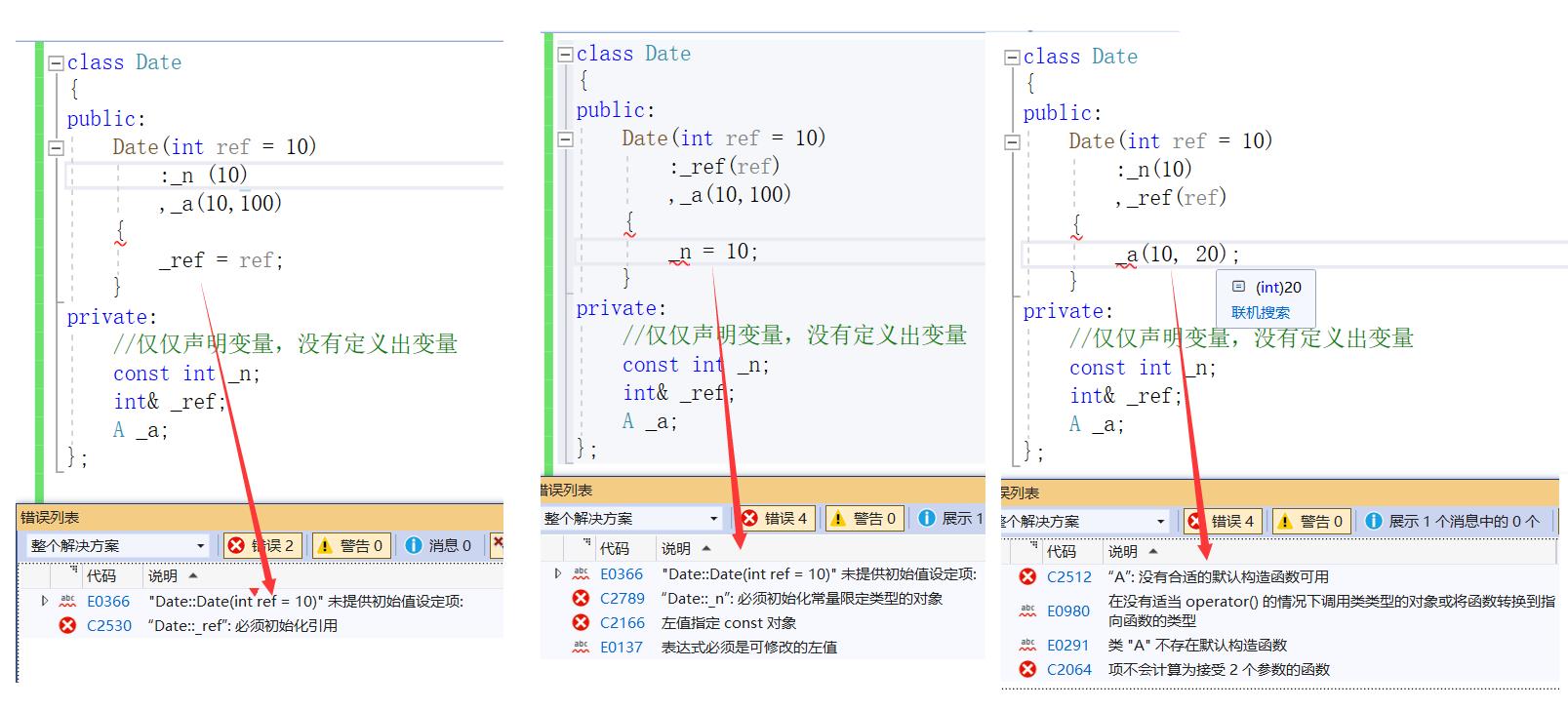This screenshot has width=1568, height=709.
Task: Select description "Date::_ref": 必须初始化引用
Action: [243, 625]
